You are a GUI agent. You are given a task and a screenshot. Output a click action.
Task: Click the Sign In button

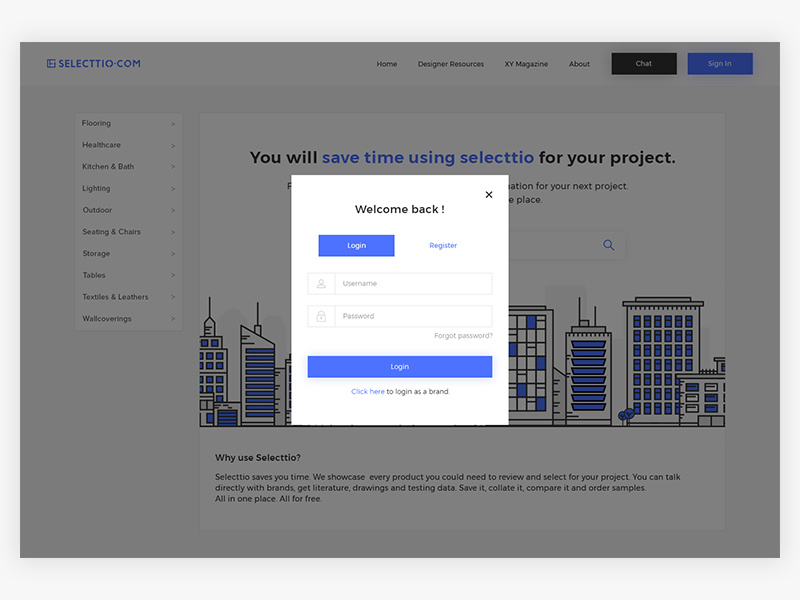pos(719,63)
